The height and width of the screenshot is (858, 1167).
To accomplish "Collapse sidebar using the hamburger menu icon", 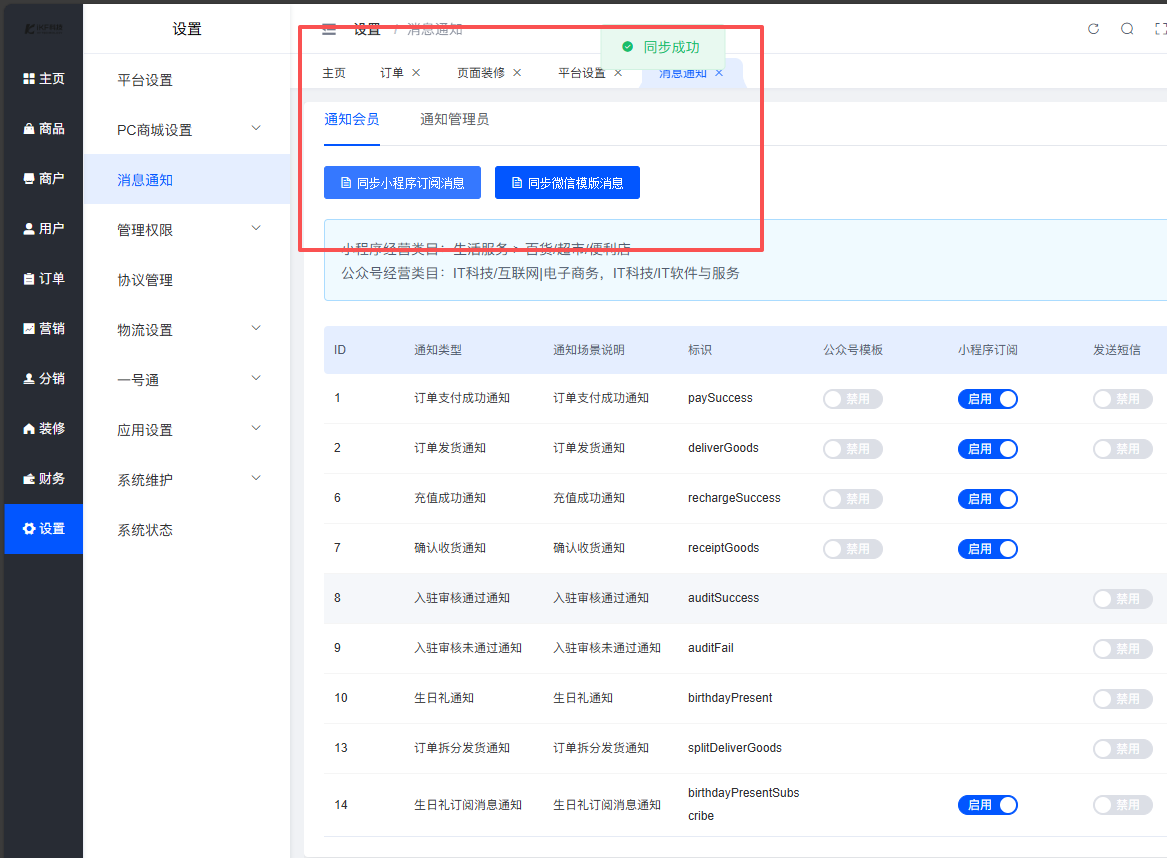I will tap(329, 29).
